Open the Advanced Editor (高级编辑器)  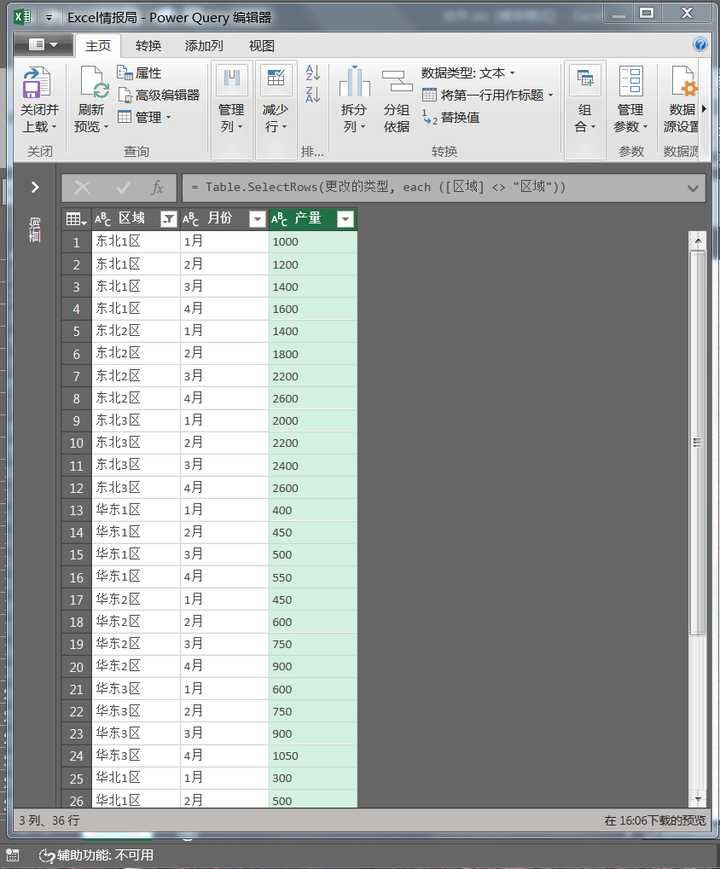tap(159, 95)
